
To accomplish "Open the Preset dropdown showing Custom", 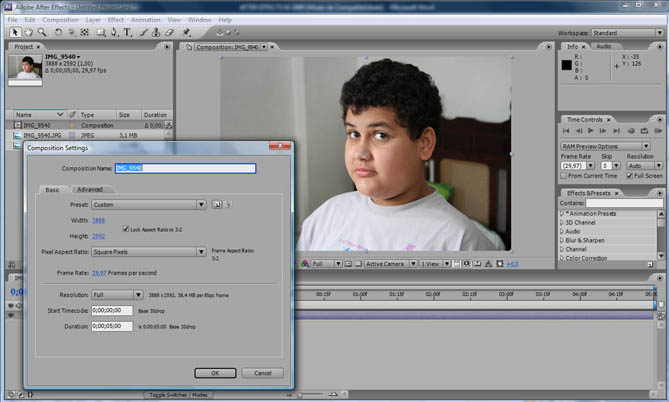I will [x=149, y=204].
